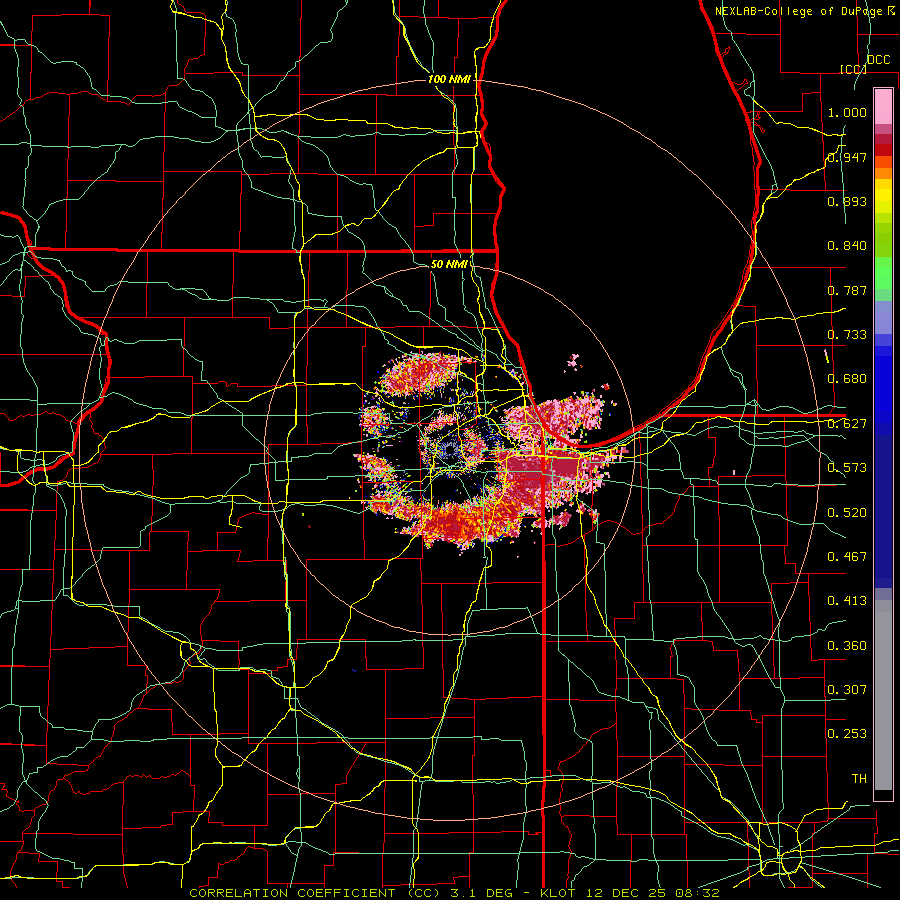Click the 0.733 scale value

(x=847, y=335)
